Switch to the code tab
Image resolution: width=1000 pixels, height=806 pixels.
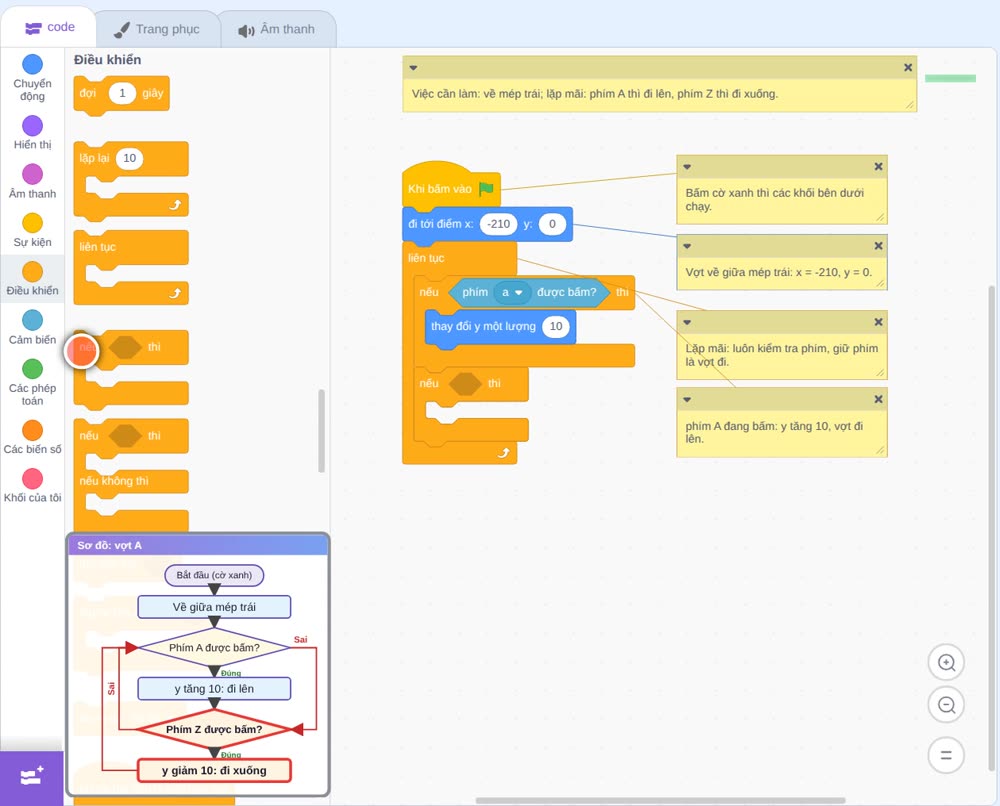pyautogui.click(x=49, y=27)
